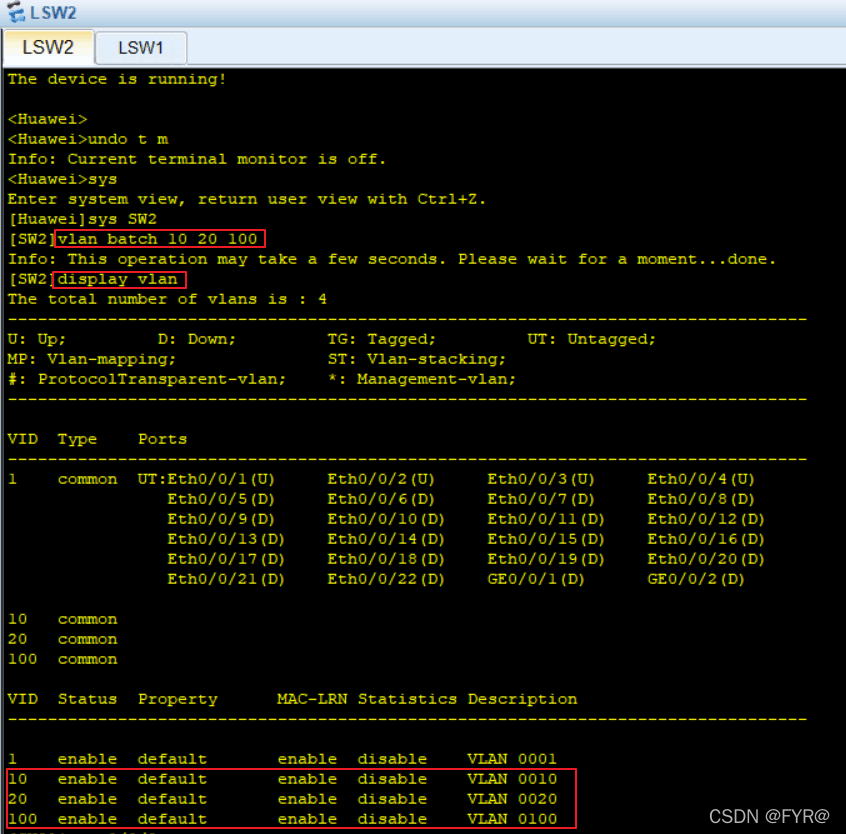Click the 'UT: Untagged;' legend entry
This screenshot has width=846, height=834.
591,339
